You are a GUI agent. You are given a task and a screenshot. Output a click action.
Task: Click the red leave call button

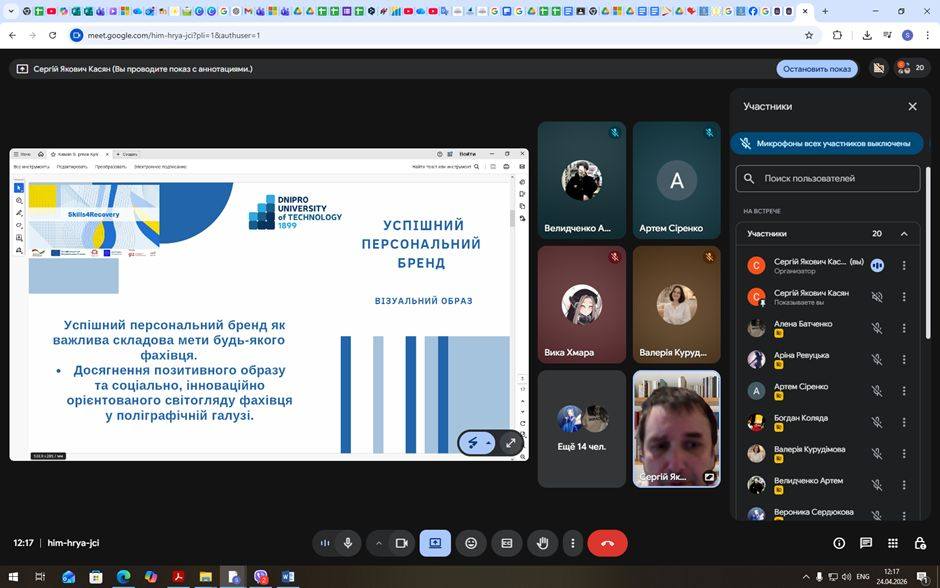point(607,543)
